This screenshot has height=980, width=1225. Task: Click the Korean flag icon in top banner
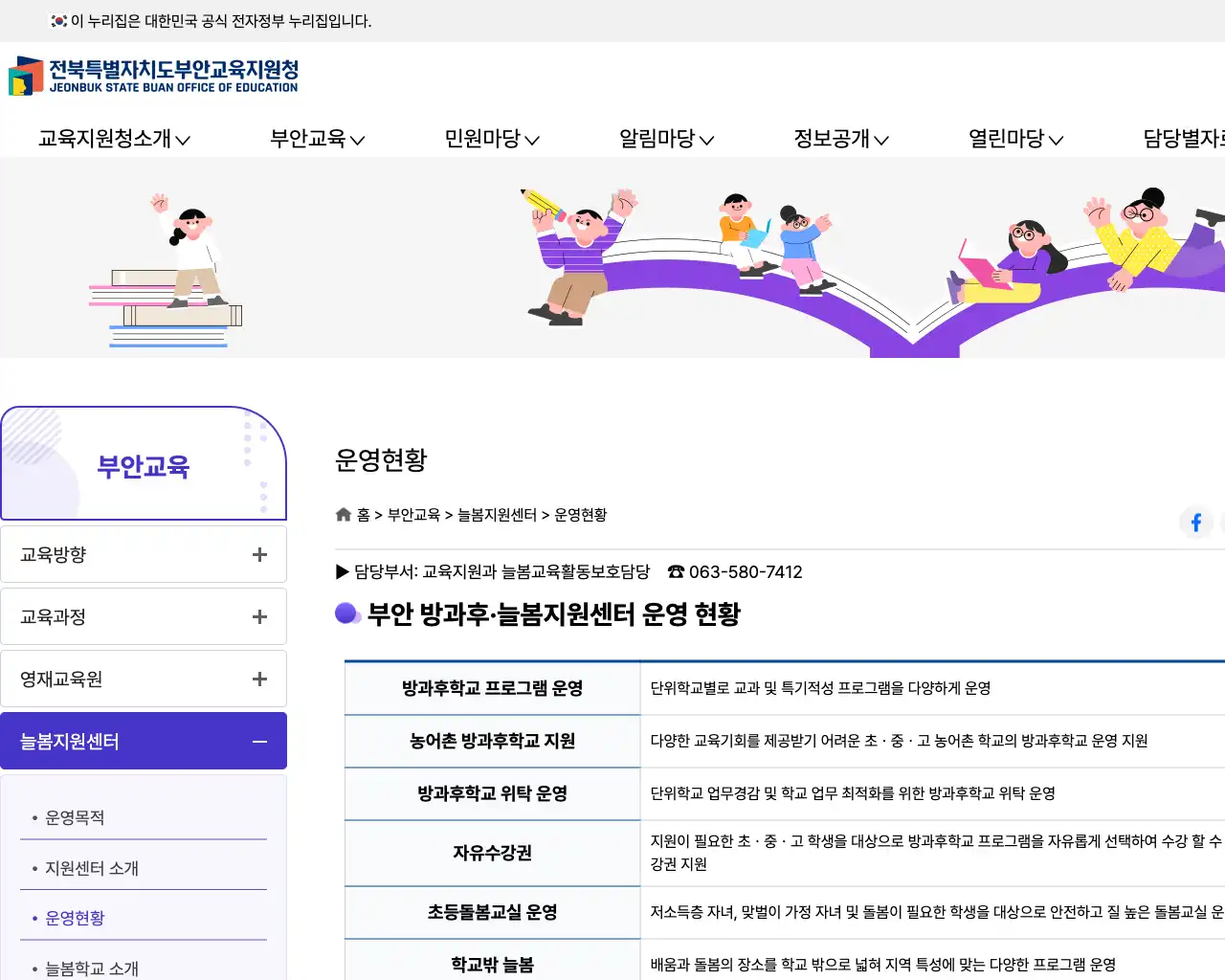(x=58, y=21)
